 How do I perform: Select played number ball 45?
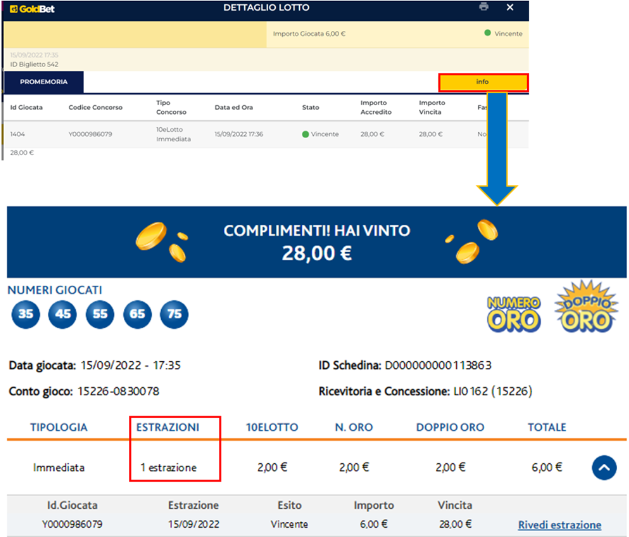pos(63,314)
